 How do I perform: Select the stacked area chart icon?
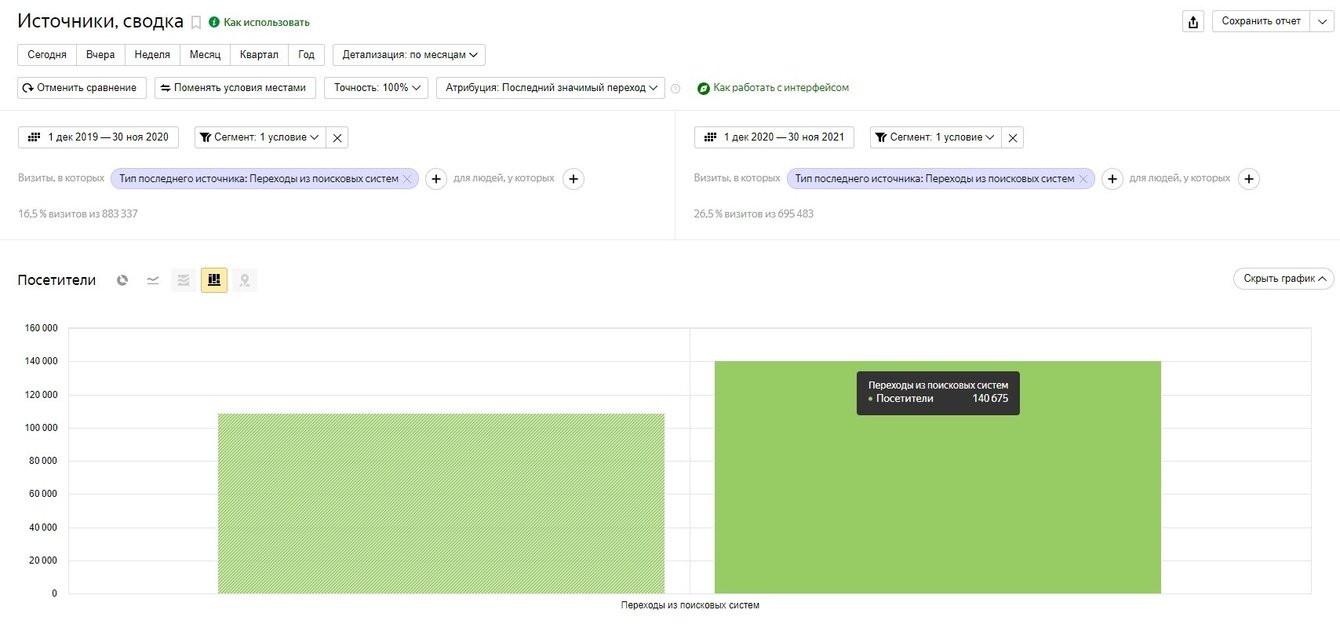pyautogui.click(x=184, y=280)
